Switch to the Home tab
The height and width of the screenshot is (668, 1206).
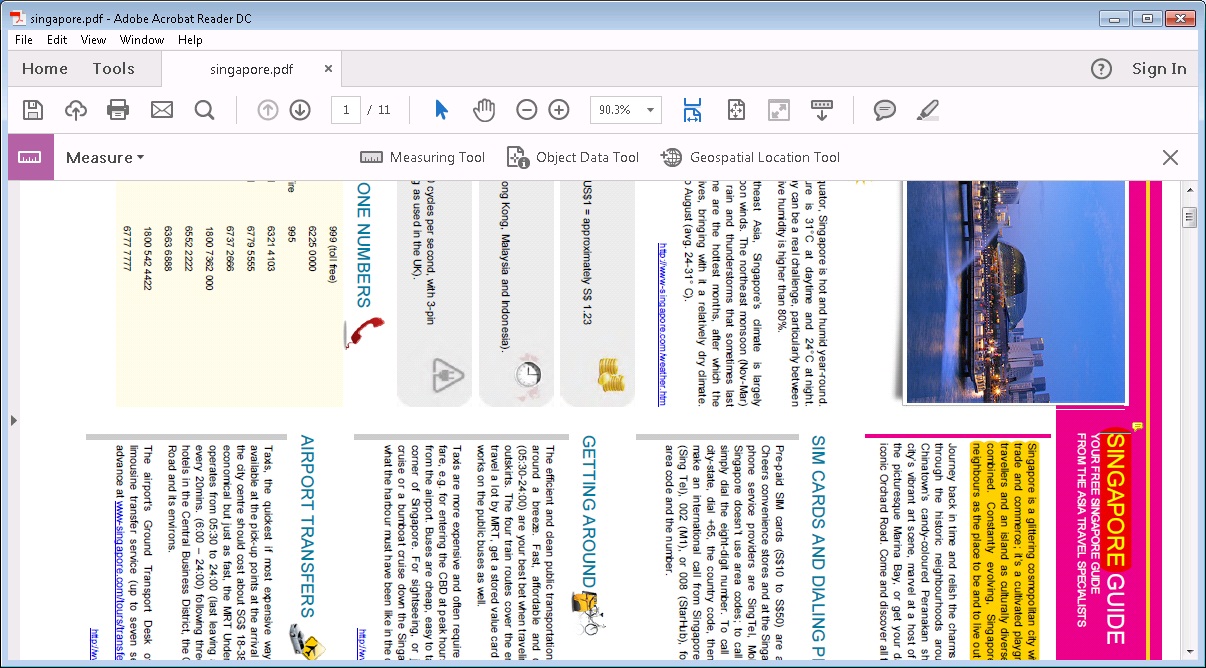click(x=44, y=68)
